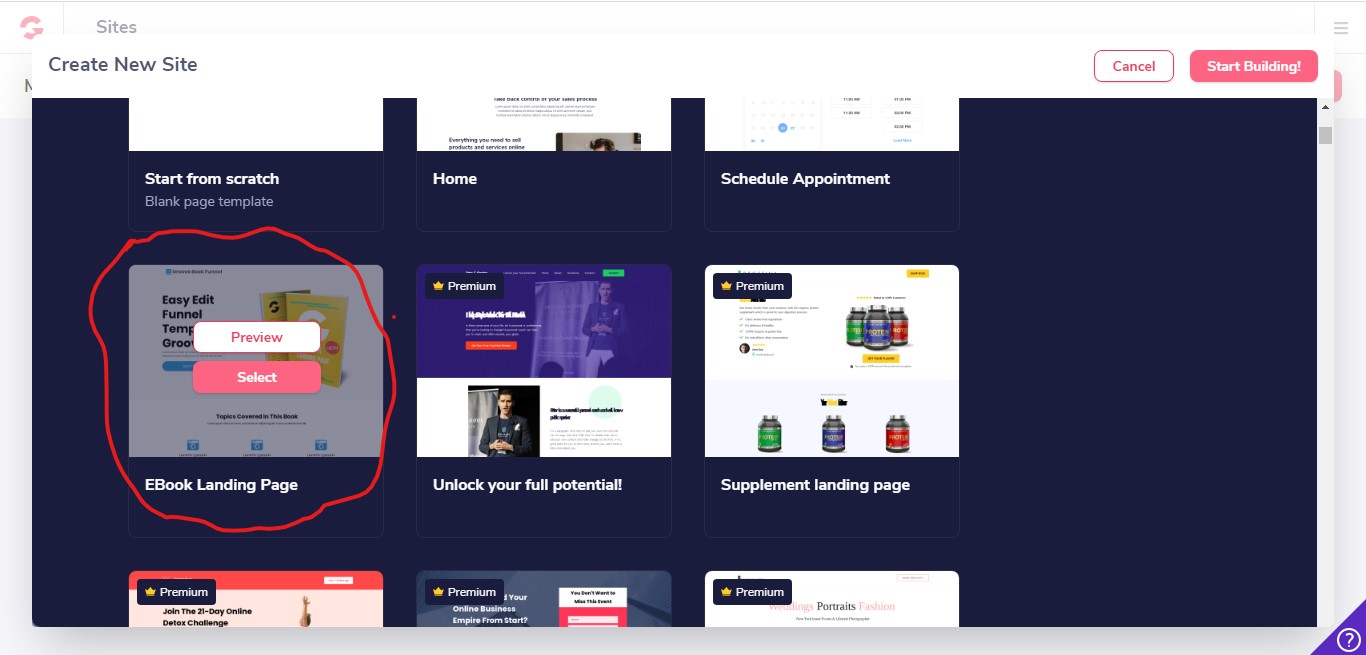Cancel creating the new site
The image size is (1366, 655).
[x=1134, y=66]
